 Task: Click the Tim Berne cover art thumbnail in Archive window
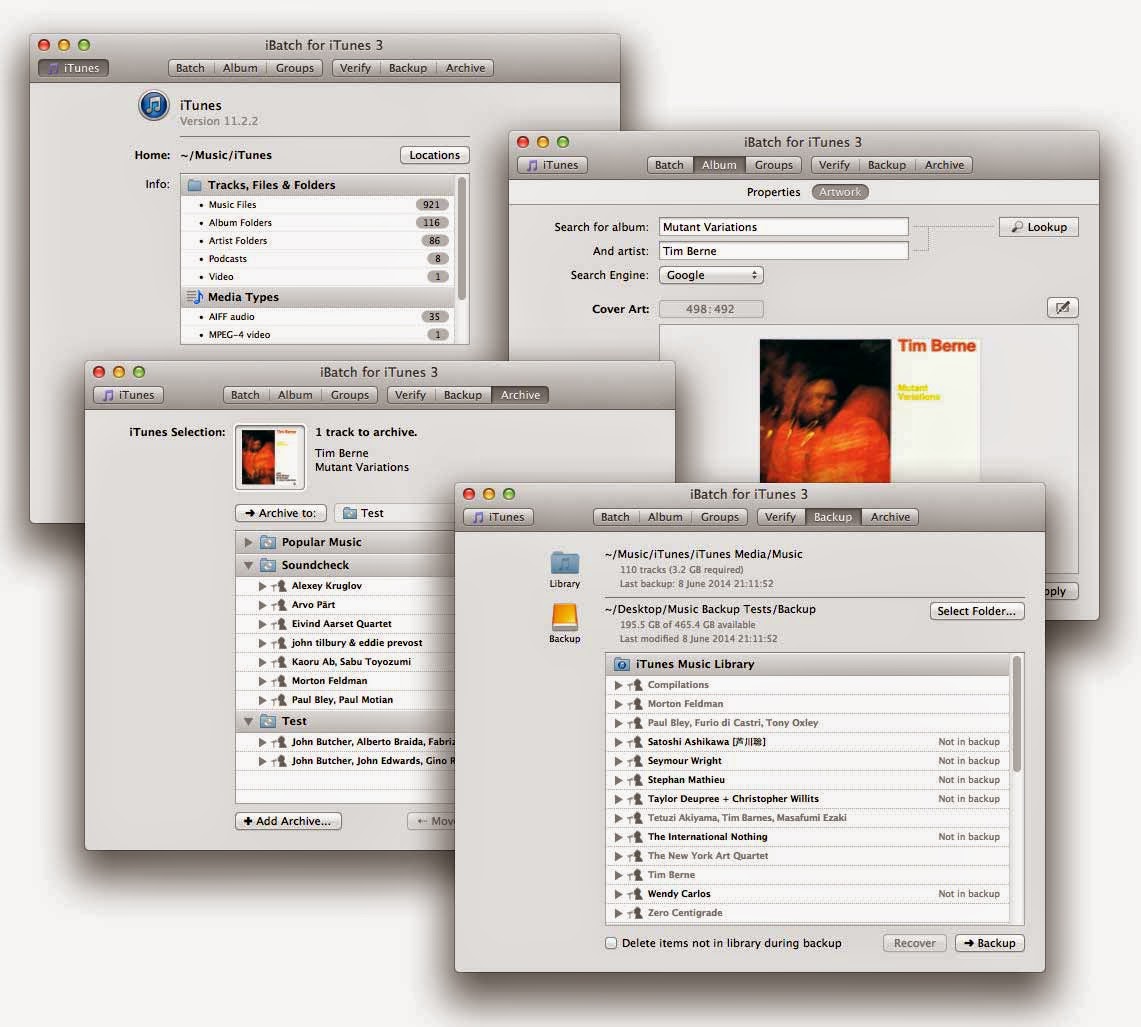pyautogui.click(x=269, y=458)
